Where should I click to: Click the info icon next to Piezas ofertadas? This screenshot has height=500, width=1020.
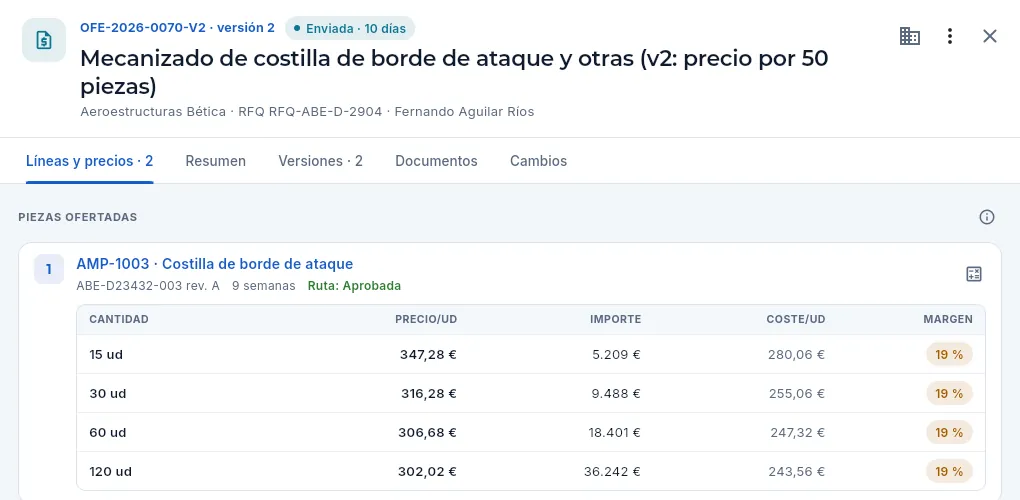[987, 217]
